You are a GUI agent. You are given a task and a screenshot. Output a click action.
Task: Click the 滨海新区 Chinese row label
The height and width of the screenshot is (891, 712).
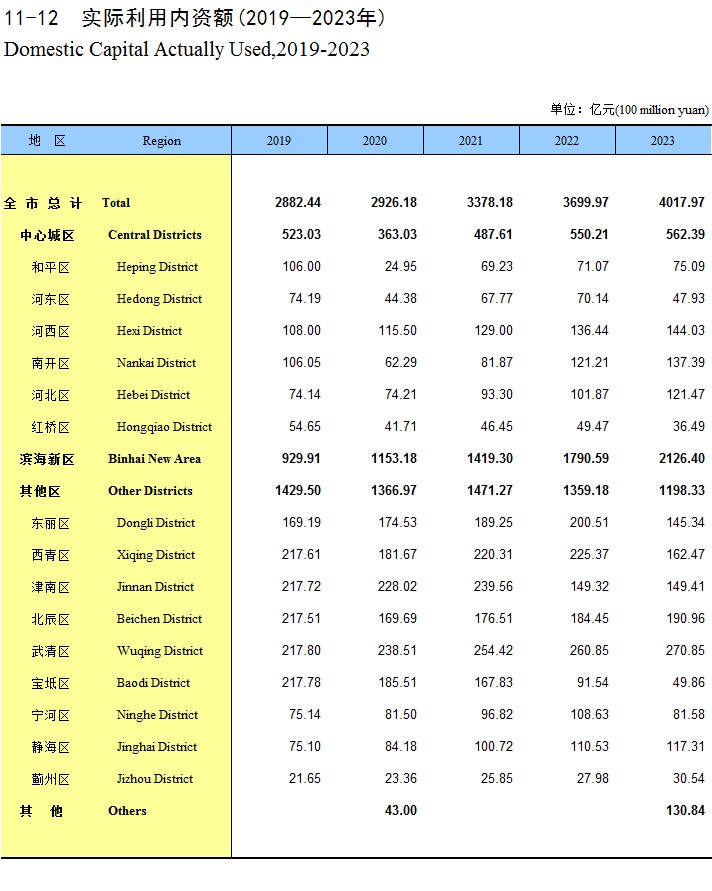click(x=47, y=459)
